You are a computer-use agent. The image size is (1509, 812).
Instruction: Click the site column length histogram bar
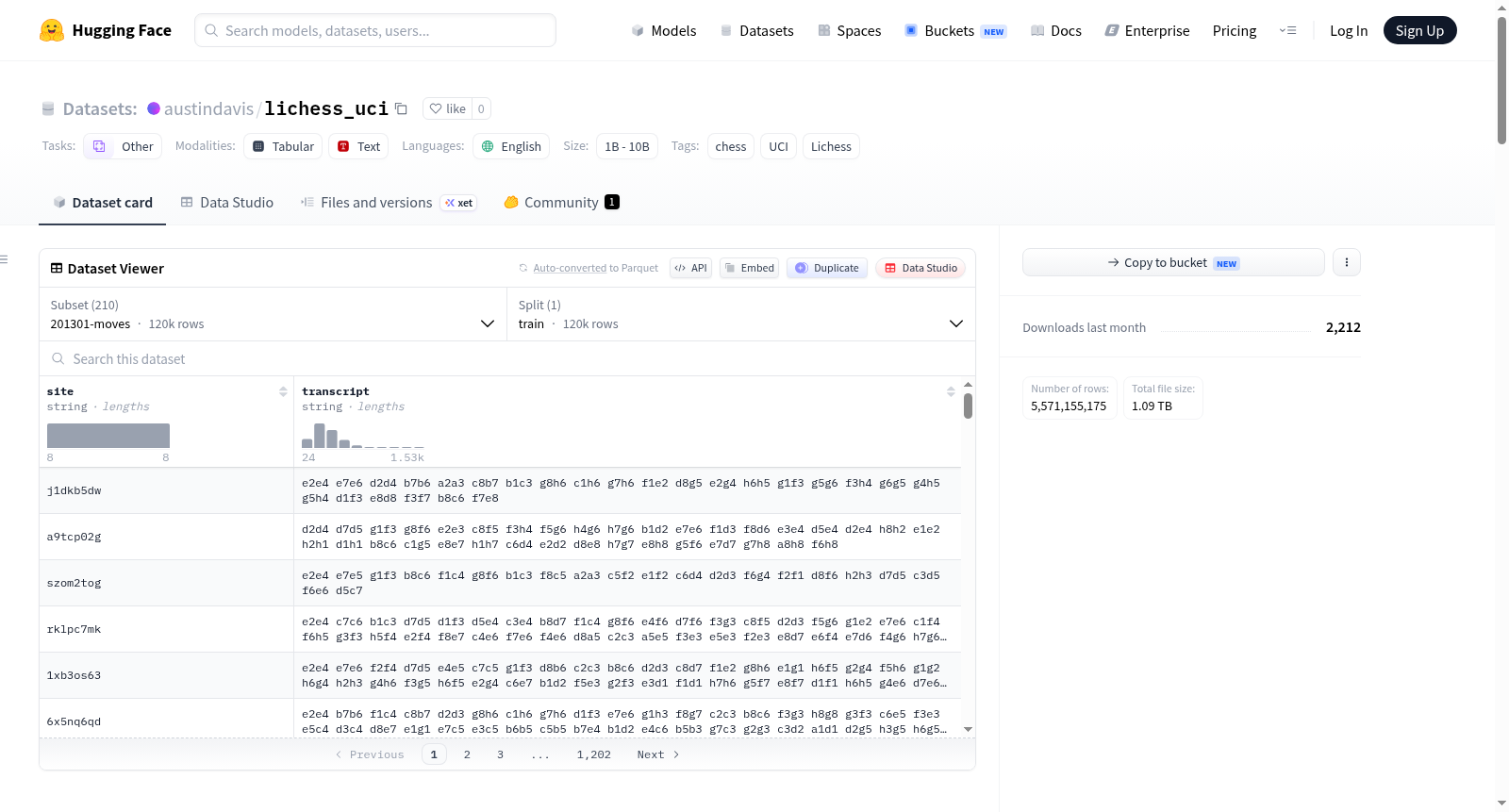(108, 436)
